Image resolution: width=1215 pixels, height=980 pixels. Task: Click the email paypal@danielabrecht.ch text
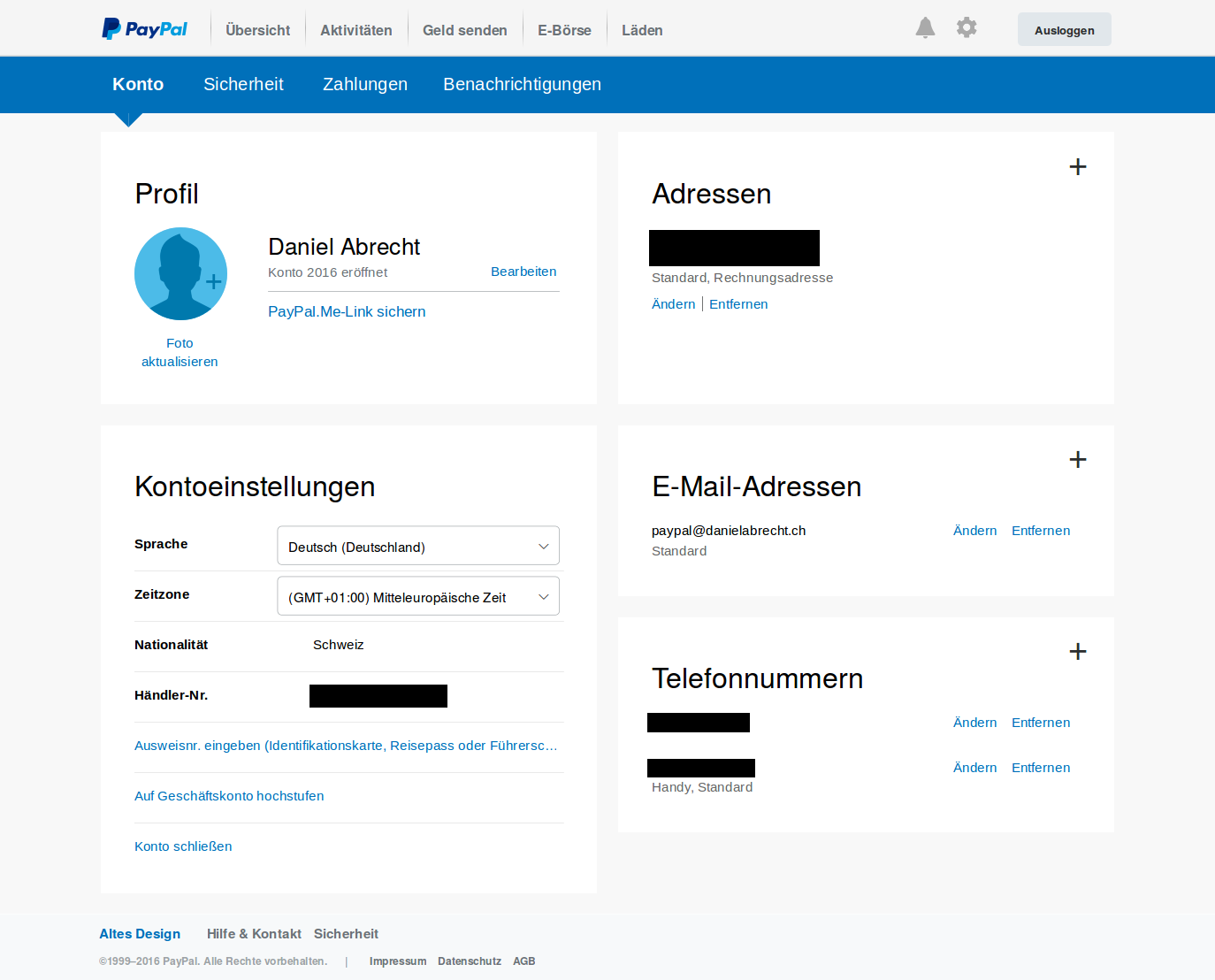point(729,531)
